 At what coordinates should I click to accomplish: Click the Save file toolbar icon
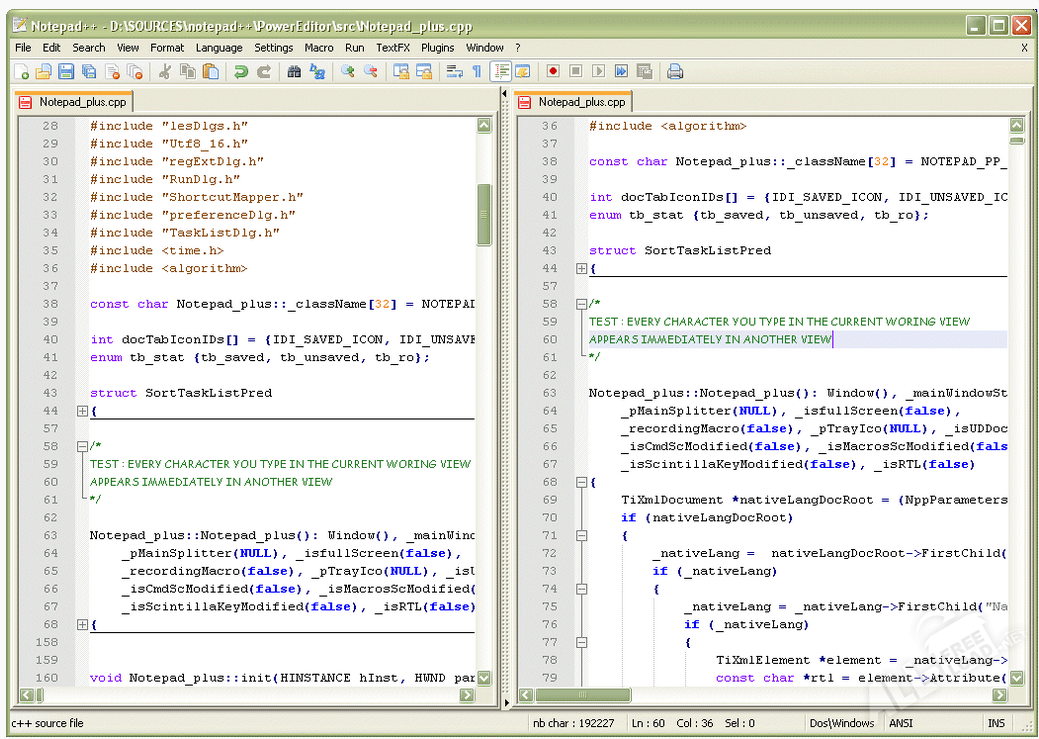pyautogui.click(x=66, y=71)
